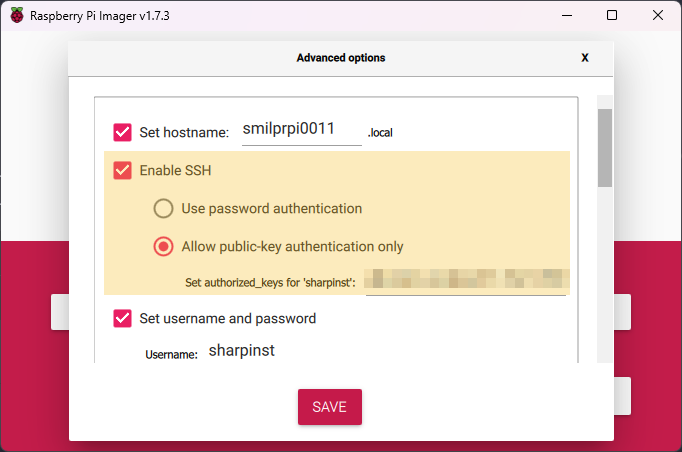Image resolution: width=682 pixels, height=452 pixels.
Task: Click the options scrollbar thumb
Action: (605, 148)
